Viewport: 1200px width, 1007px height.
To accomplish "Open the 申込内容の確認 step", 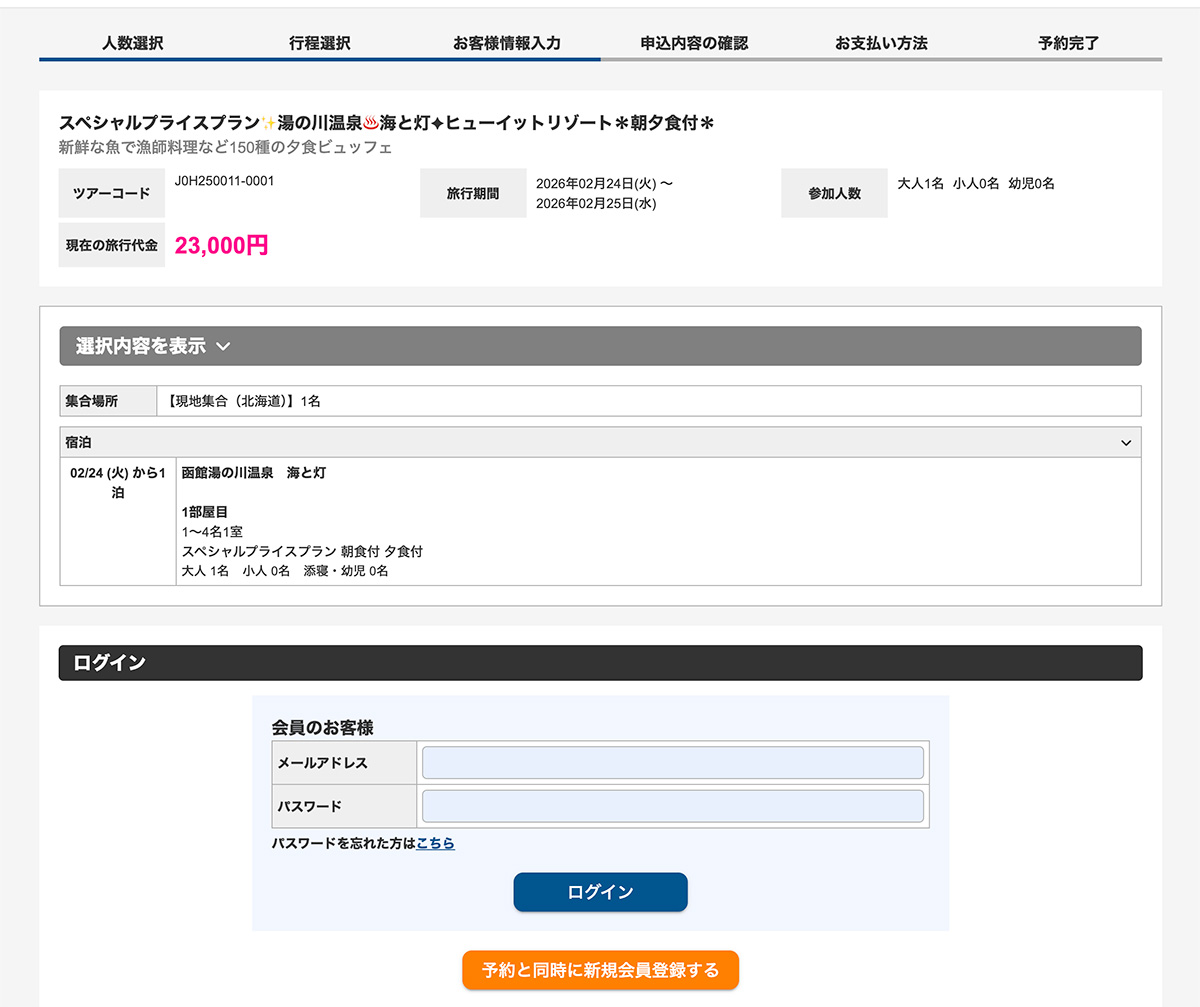I will point(694,43).
